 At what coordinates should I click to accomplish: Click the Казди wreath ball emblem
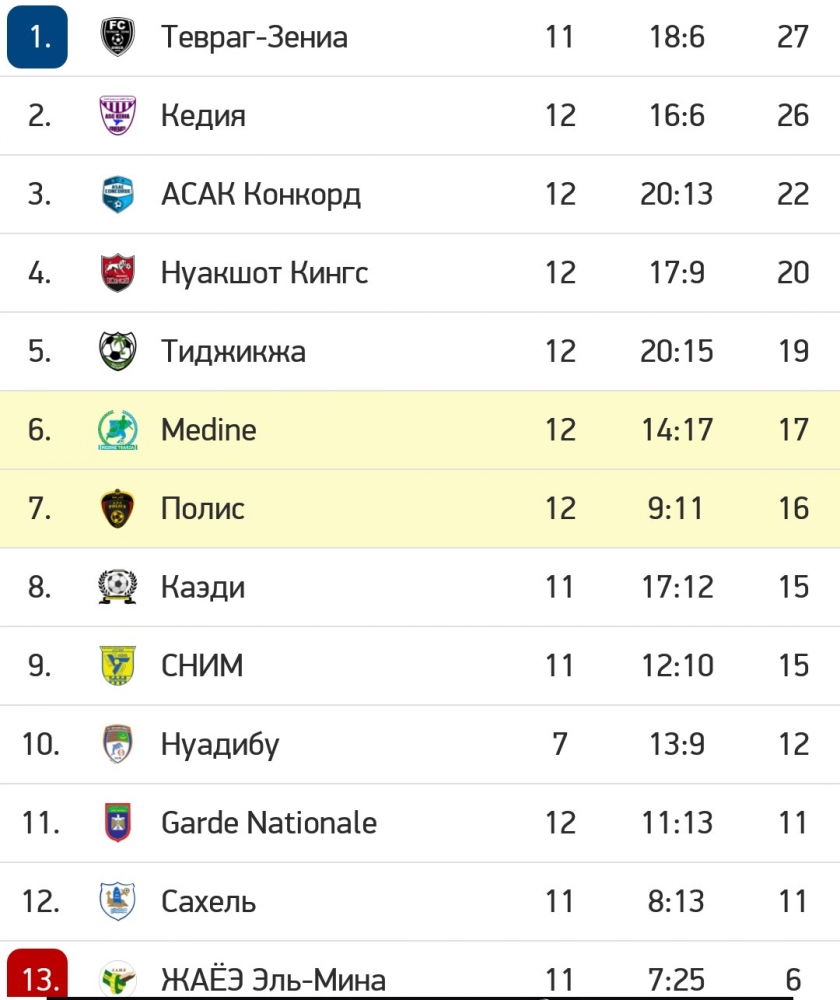point(118,587)
